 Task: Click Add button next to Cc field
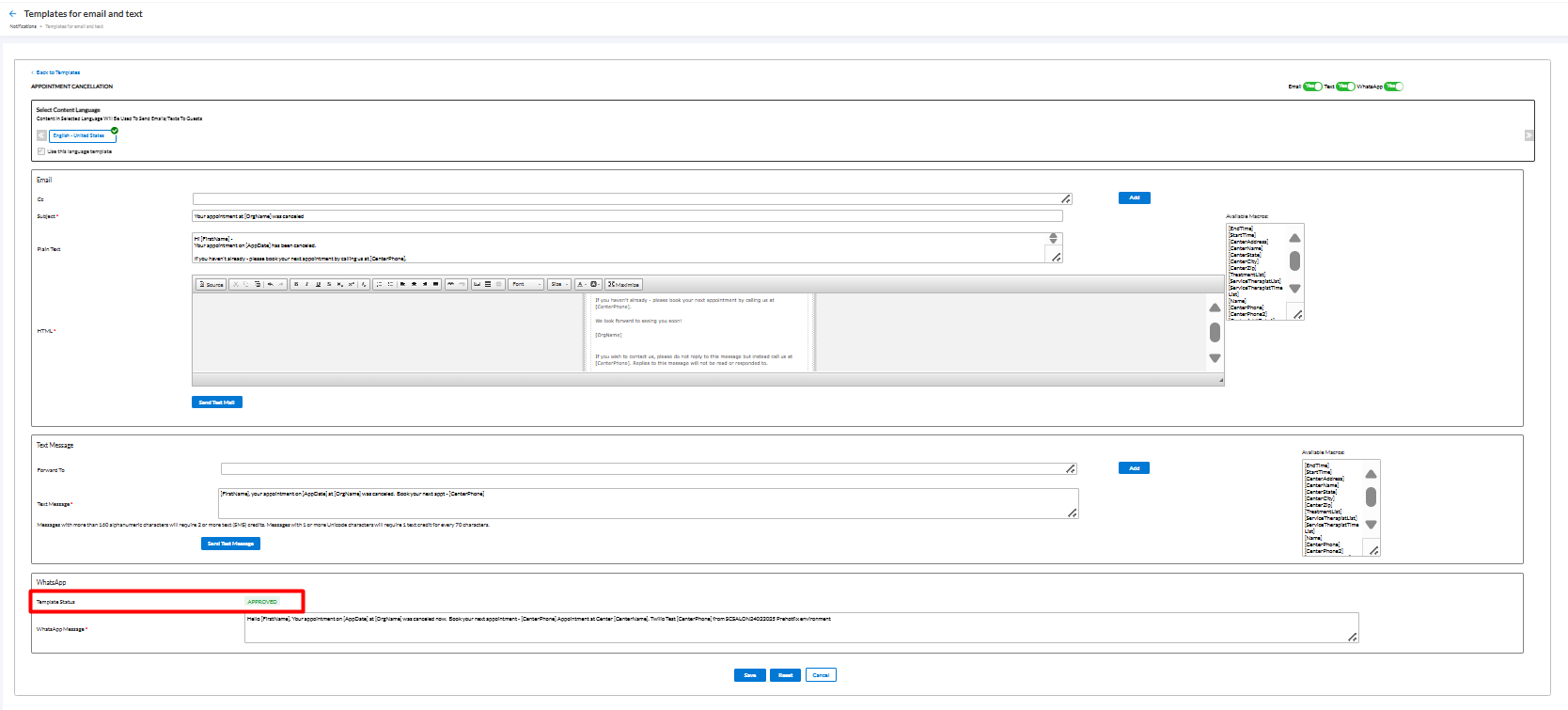(1135, 197)
